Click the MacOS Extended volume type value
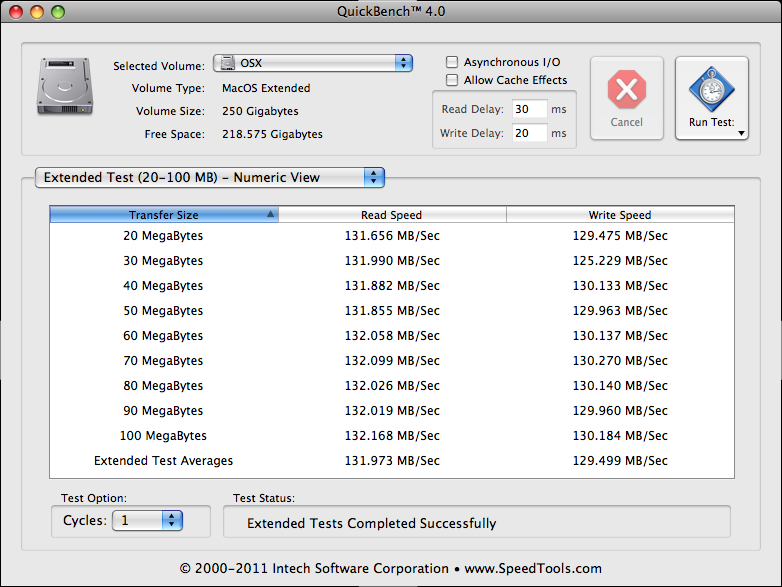The height and width of the screenshot is (587, 782). click(x=266, y=88)
